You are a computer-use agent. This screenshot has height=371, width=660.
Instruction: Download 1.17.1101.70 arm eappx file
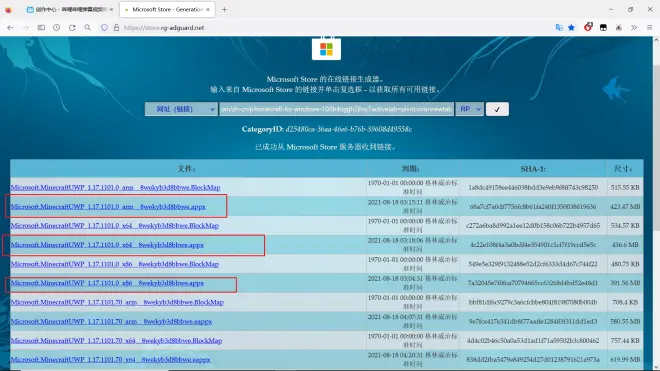[x=112, y=321]
